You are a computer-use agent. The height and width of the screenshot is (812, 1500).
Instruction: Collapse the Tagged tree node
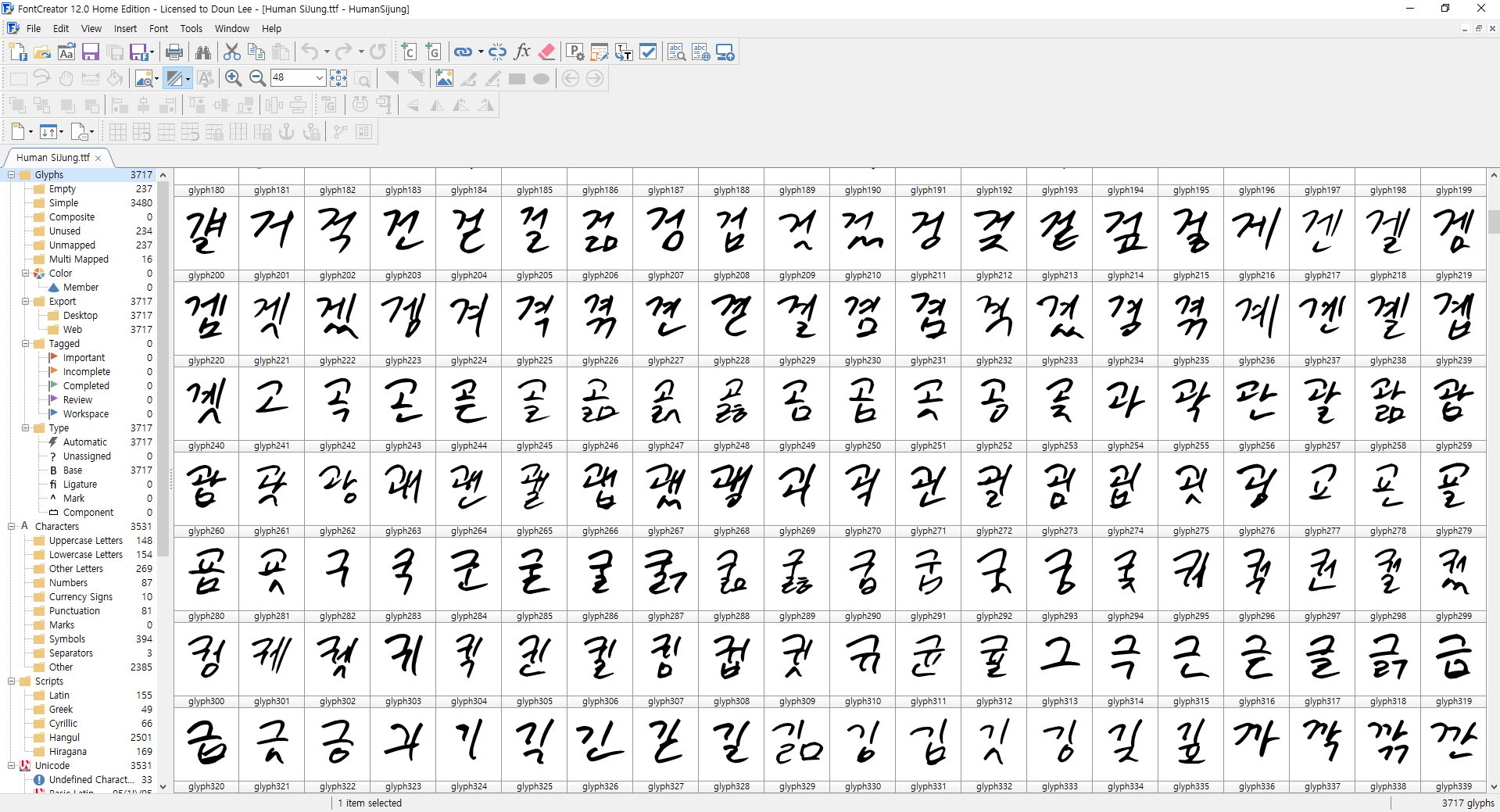[x=26, y=344]
